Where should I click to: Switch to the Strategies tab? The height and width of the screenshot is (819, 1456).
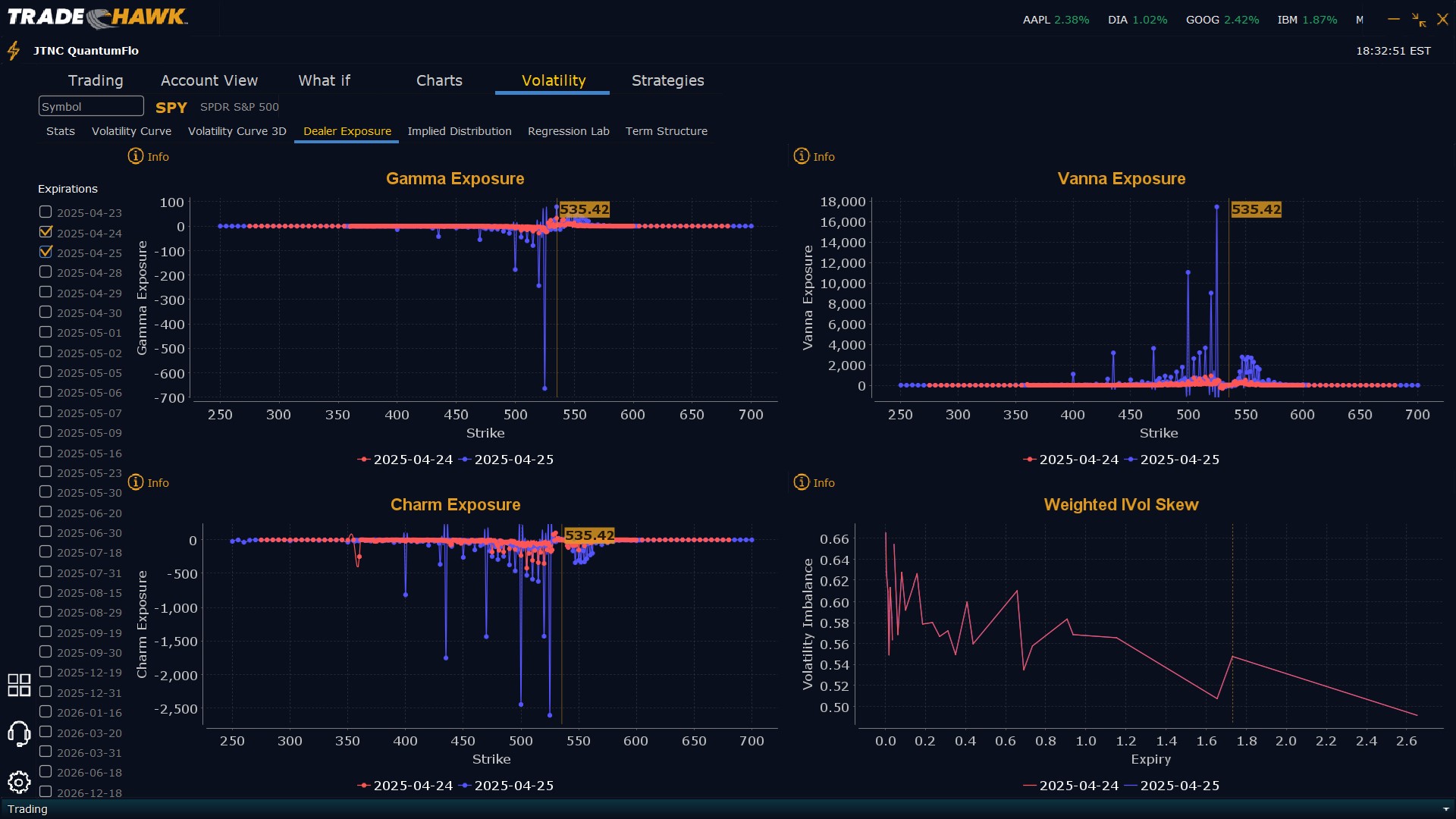coord(667,80)
